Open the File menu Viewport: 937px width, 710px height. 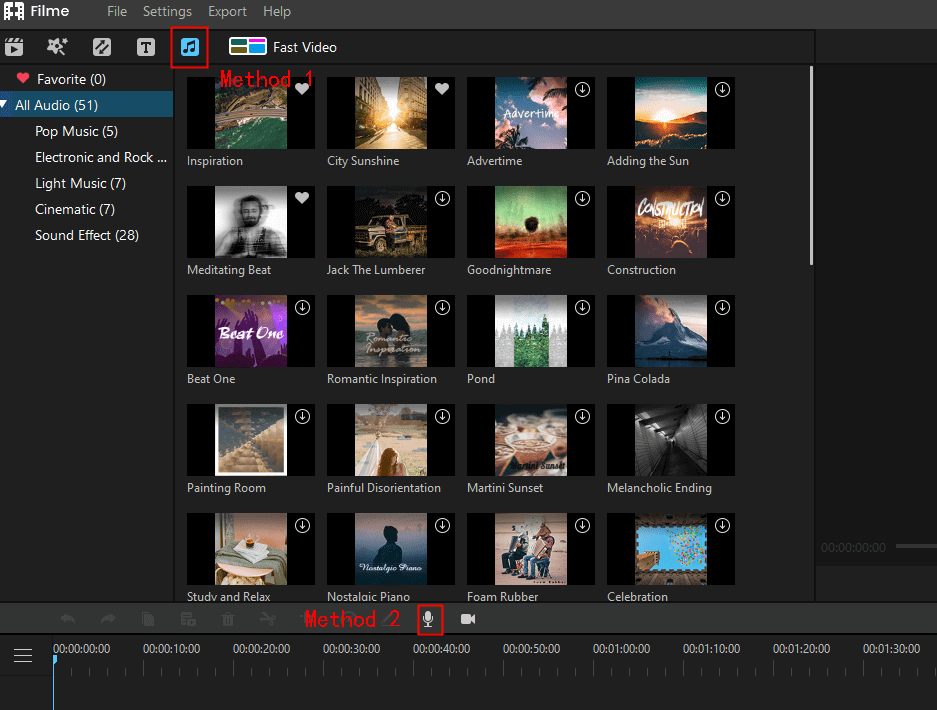(x=117, y=11)
